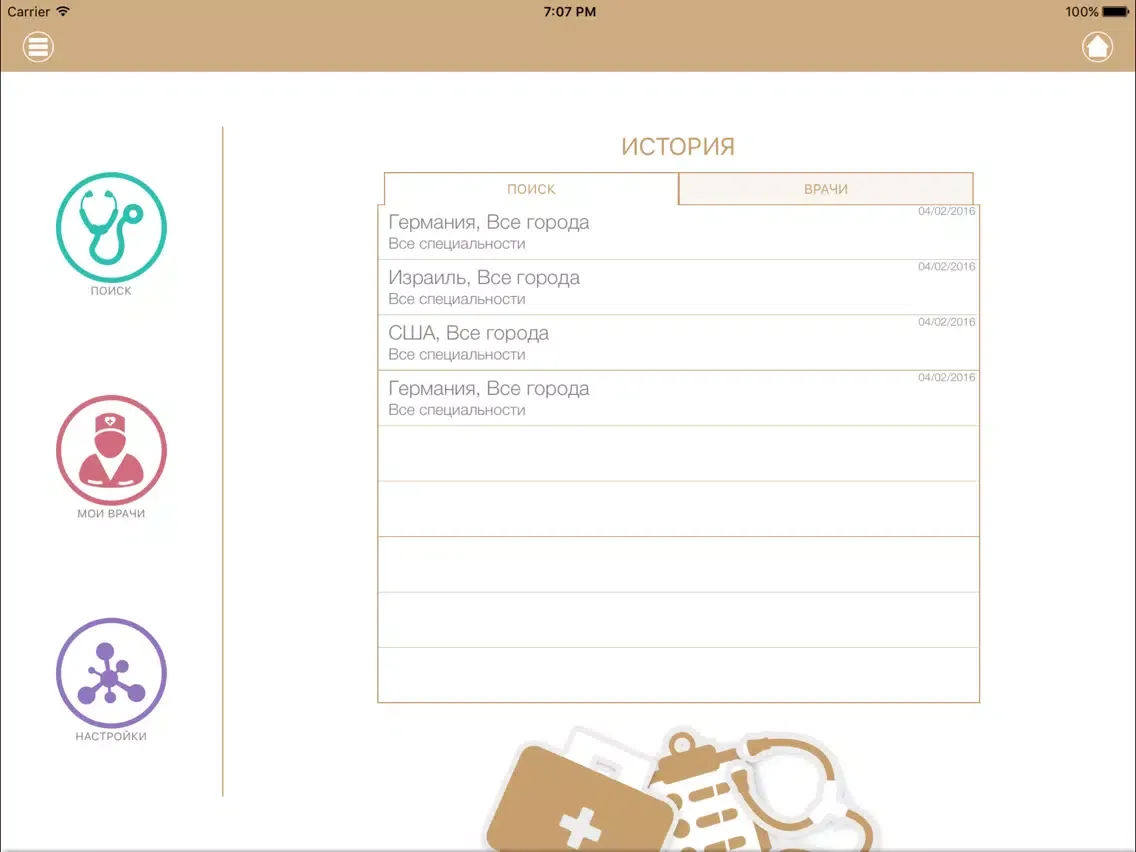The width and height of the screenshot is (1136, 852).
Task: Open the hamburger menu icon
Action: 38,47
